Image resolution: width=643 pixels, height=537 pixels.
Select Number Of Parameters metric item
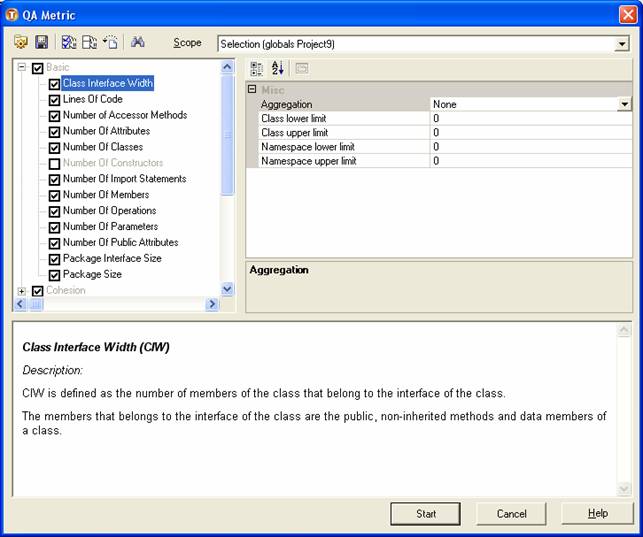[109, 227]
